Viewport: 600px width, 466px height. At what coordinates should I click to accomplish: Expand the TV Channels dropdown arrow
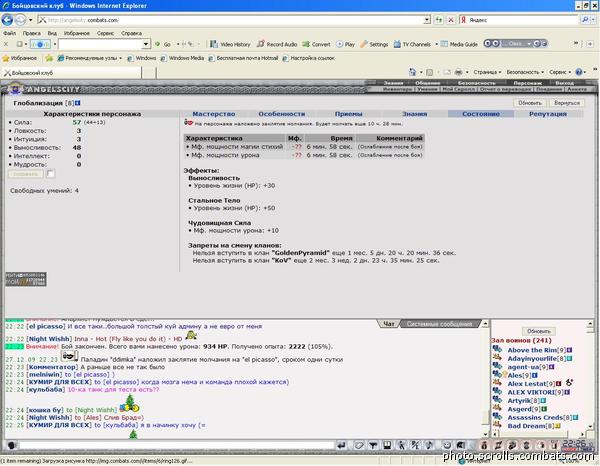(x=436, y=44)
